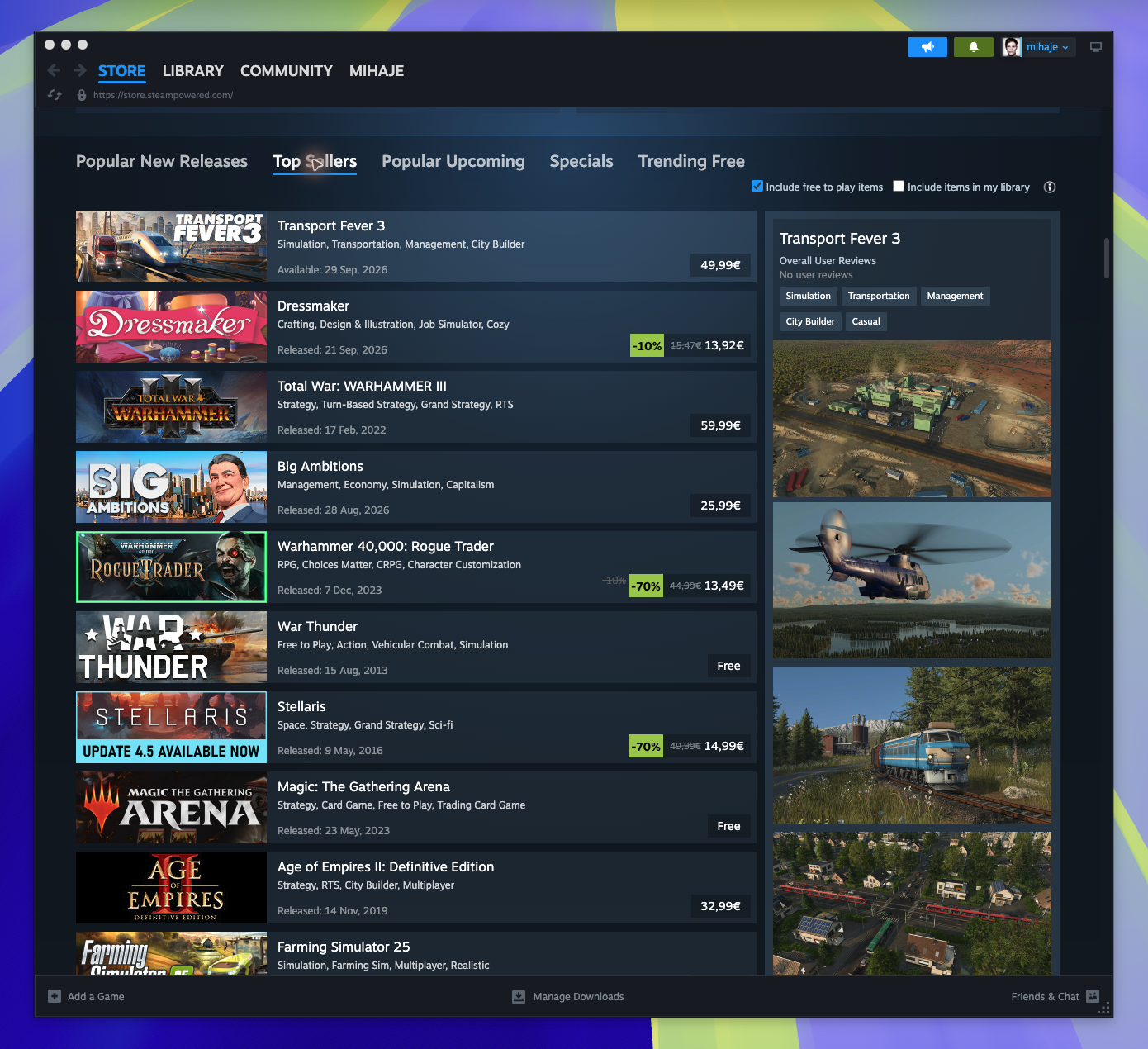Click the Stellaris title text

tap(301, 706)
